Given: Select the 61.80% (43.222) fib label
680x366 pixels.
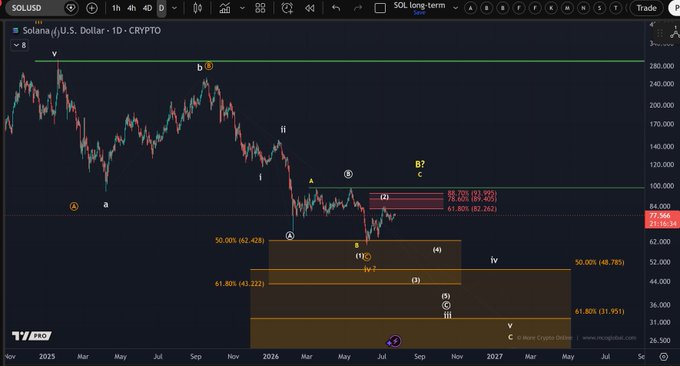Looking at the screenshot, I should [239, 284].
